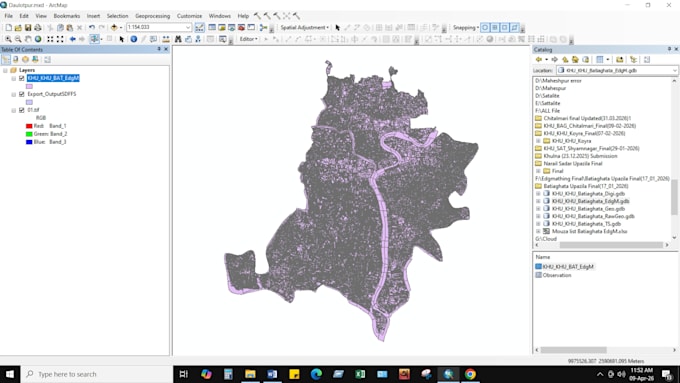Viewport: 680px width, 383px height.
Task: Zoom to Full Extent globe icon
Action: pos(38,39)
